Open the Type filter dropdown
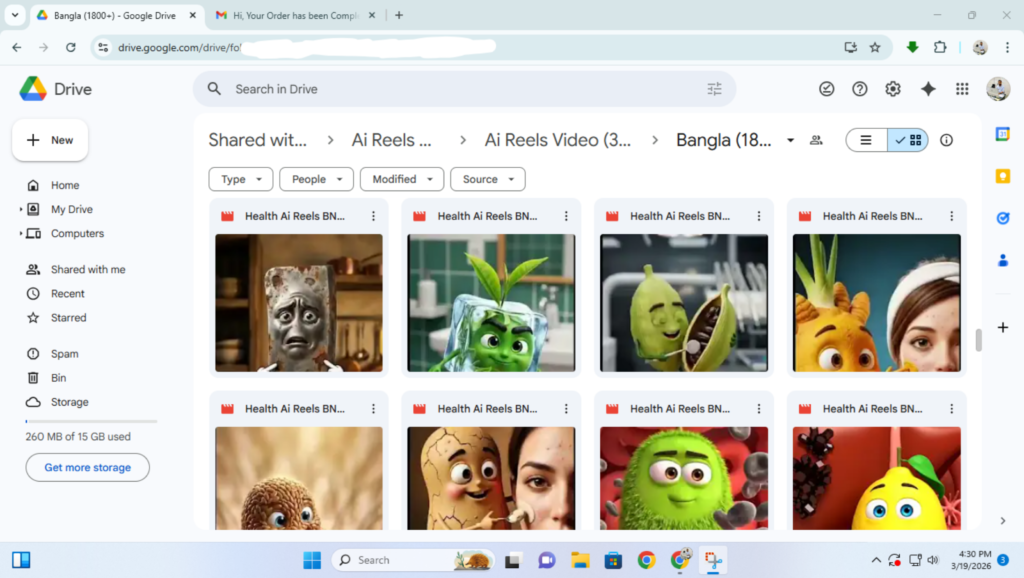Screen dimensions: 1024x578 [241, 179]
